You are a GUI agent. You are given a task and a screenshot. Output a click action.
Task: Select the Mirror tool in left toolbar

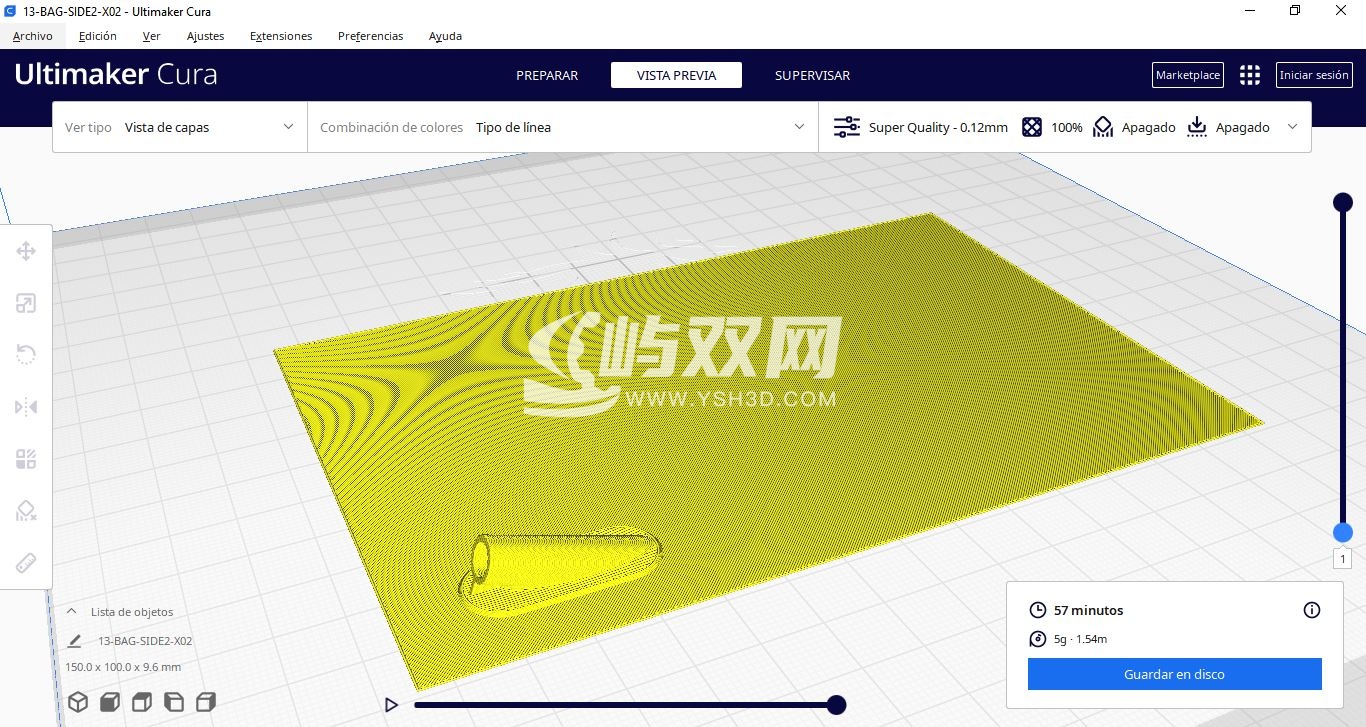click(26, 407)
